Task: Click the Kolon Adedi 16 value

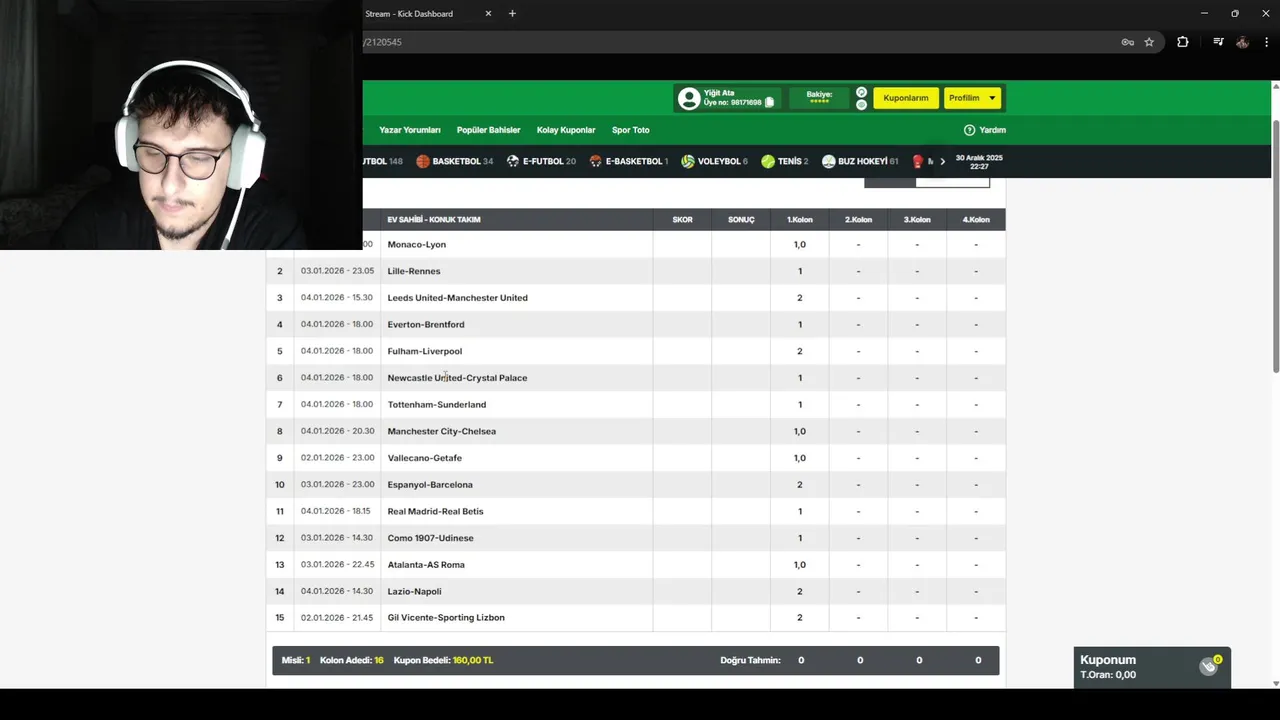Action: pyautogui.click(x=379, y=660)
